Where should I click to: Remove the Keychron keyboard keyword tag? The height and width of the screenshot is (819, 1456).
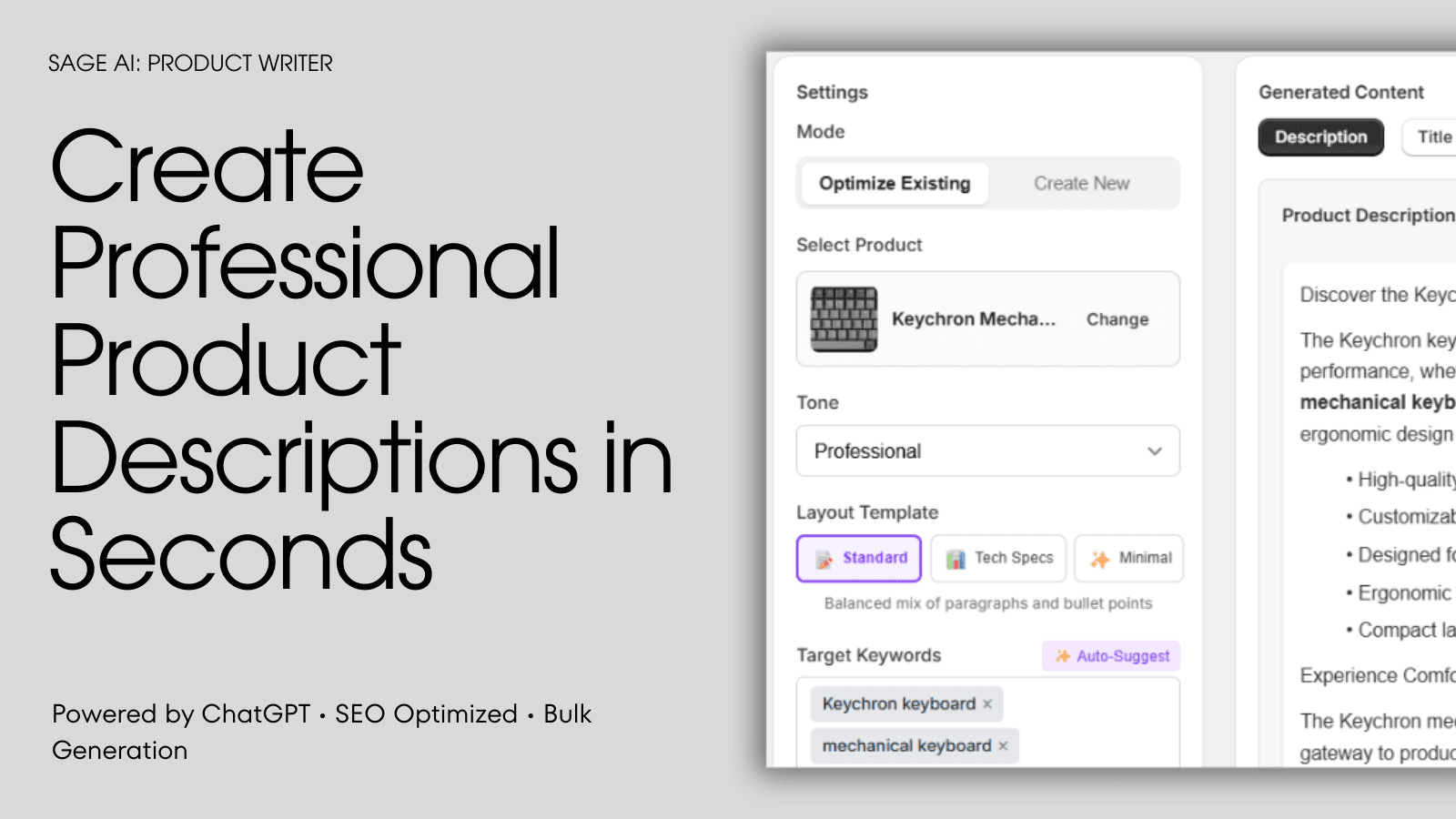987,704
